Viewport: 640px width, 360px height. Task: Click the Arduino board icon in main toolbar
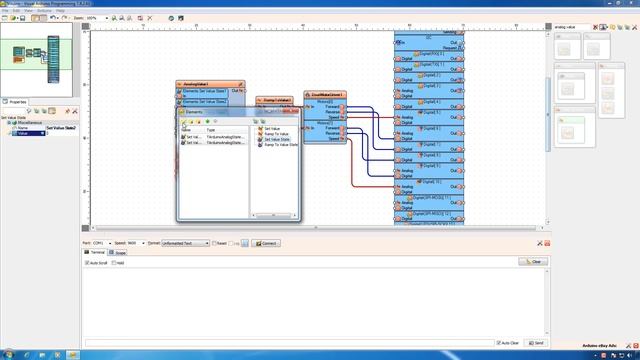click(181, 18)
